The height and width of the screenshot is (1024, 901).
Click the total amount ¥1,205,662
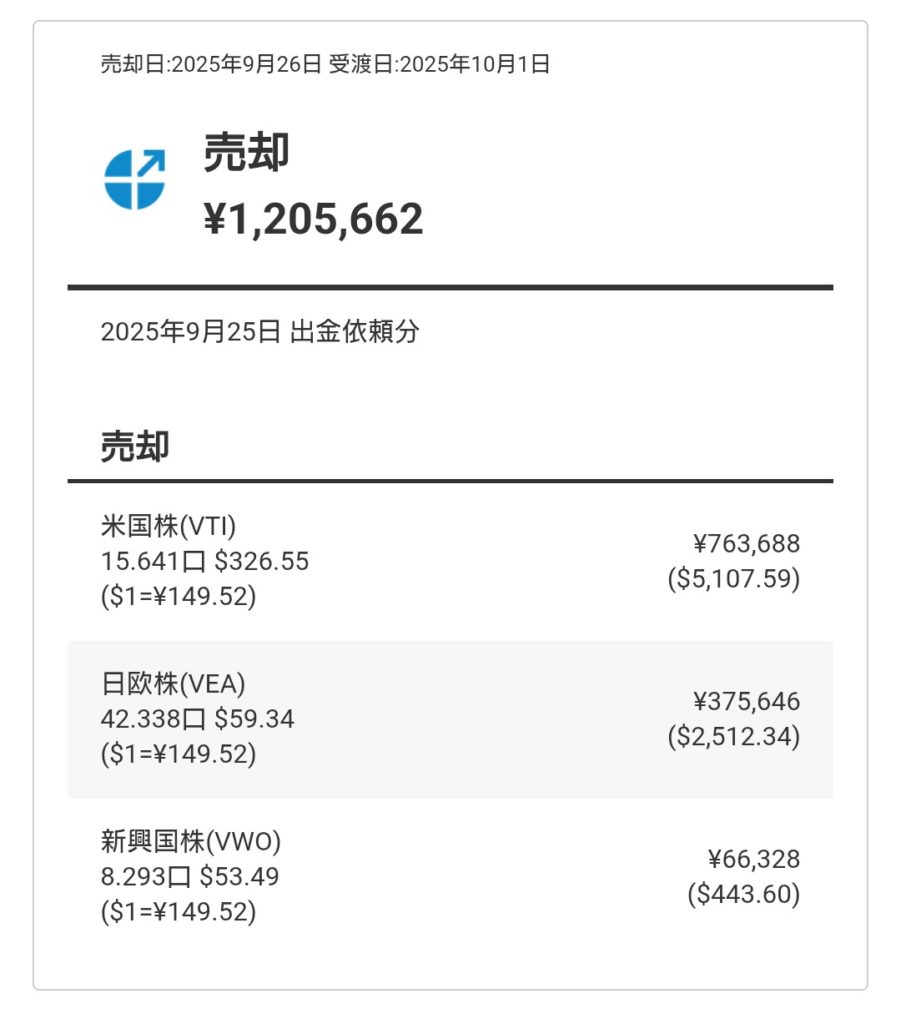[313, 219]
